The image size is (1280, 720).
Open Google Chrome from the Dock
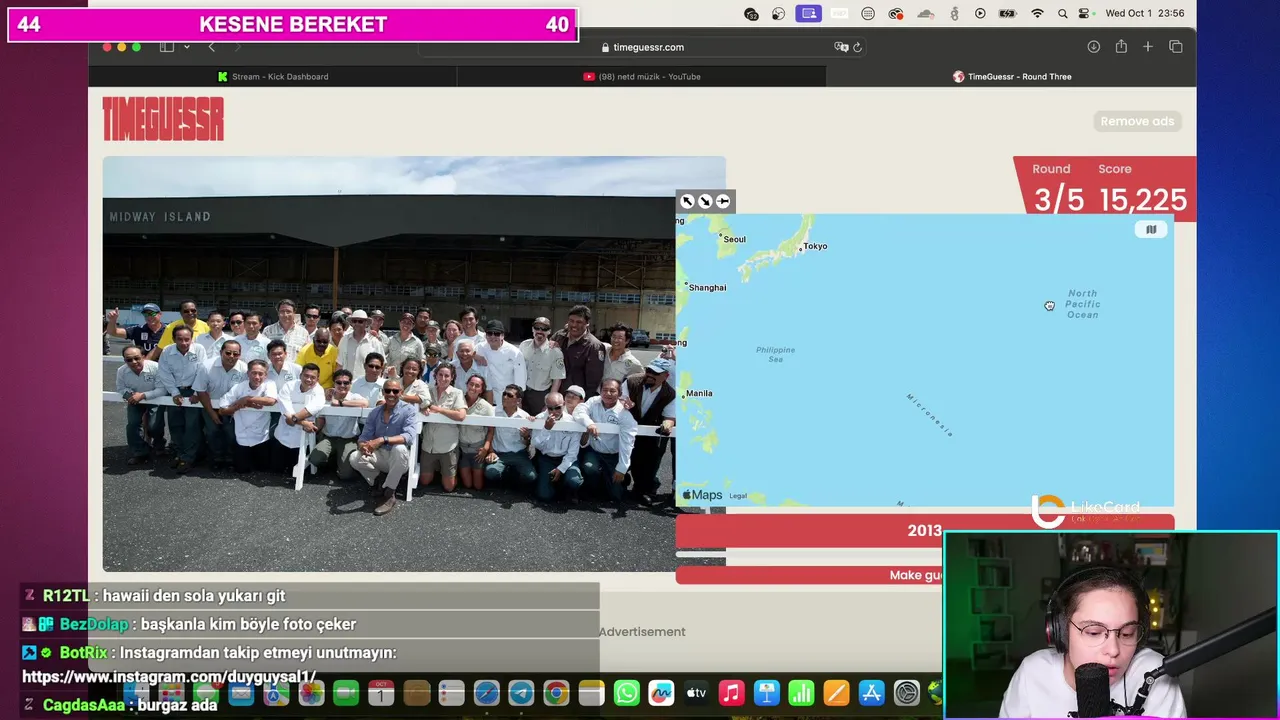556,693
